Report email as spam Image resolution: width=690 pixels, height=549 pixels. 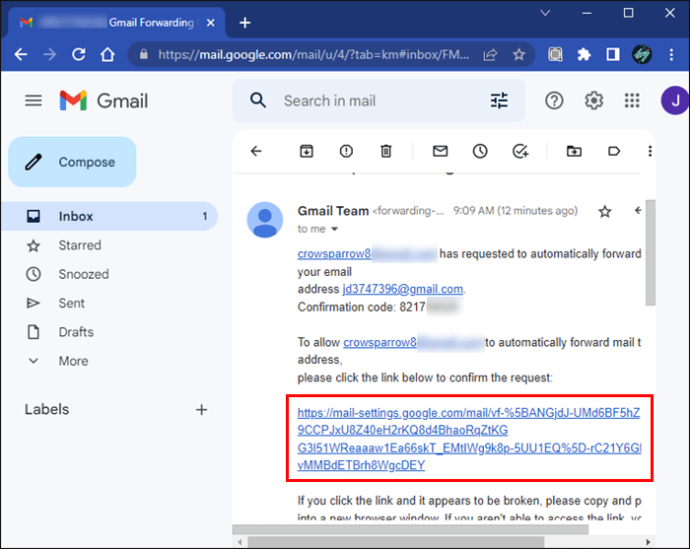pos(346,151)
